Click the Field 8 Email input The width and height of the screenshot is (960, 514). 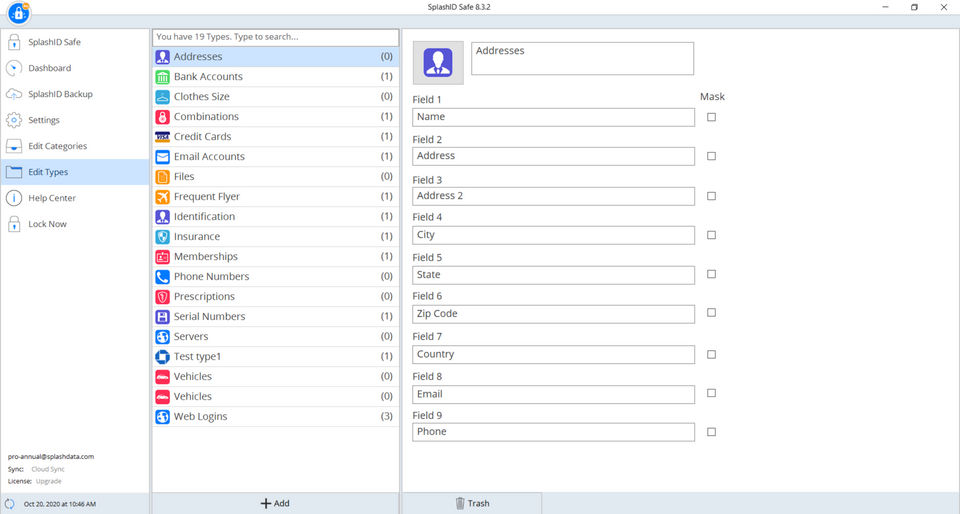(553, 394)
